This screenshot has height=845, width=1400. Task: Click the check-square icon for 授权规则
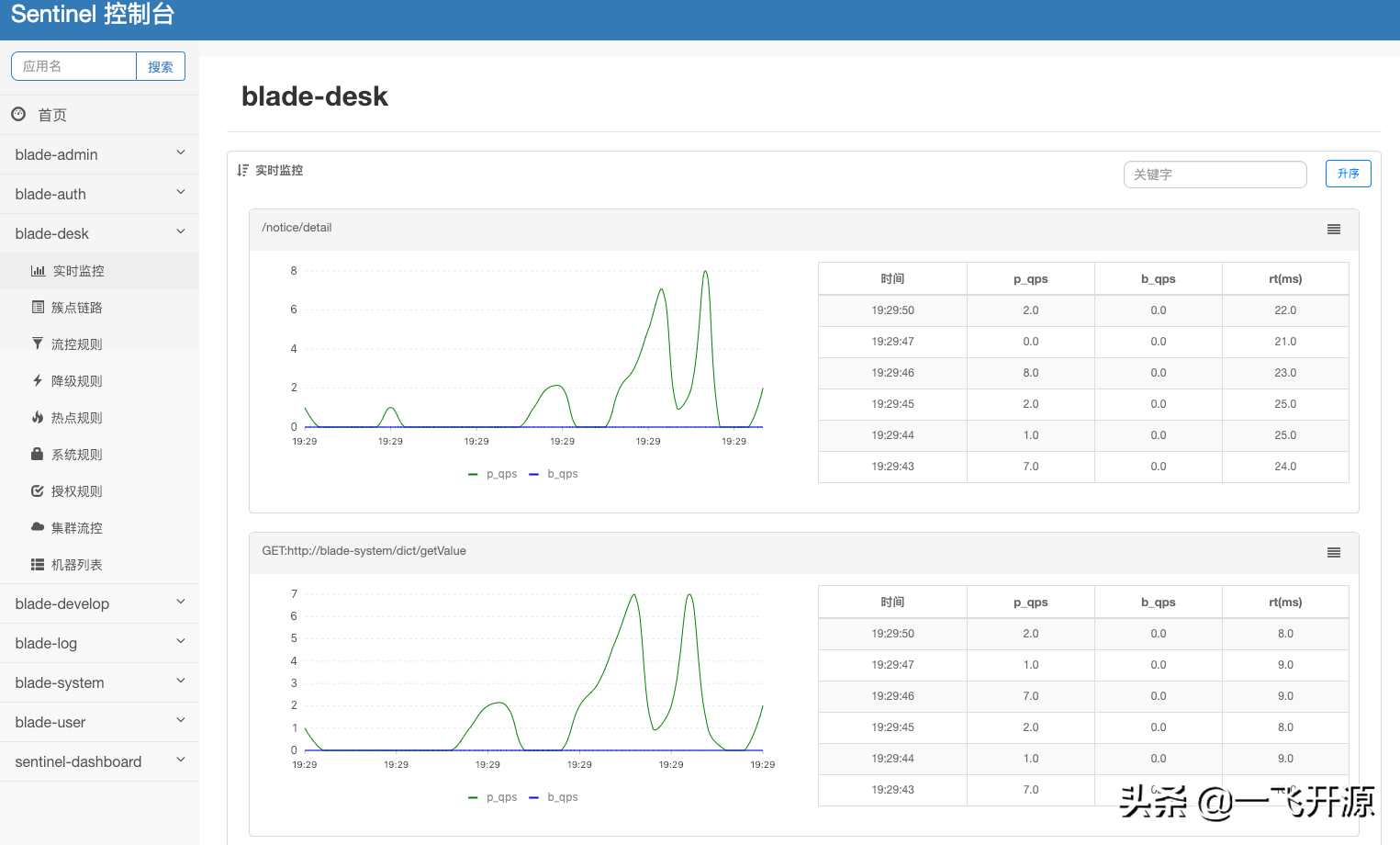[38, 490]
